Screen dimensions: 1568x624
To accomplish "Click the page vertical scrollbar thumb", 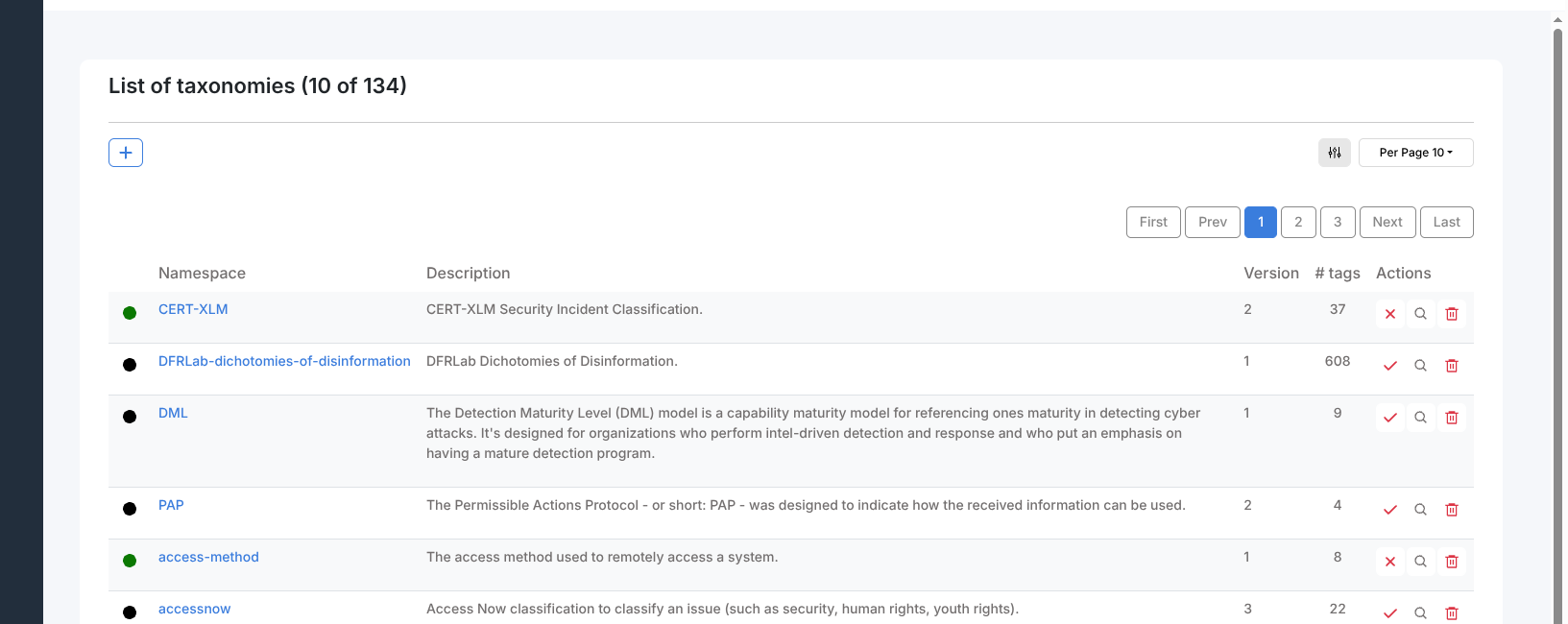I will [1557, 326].
